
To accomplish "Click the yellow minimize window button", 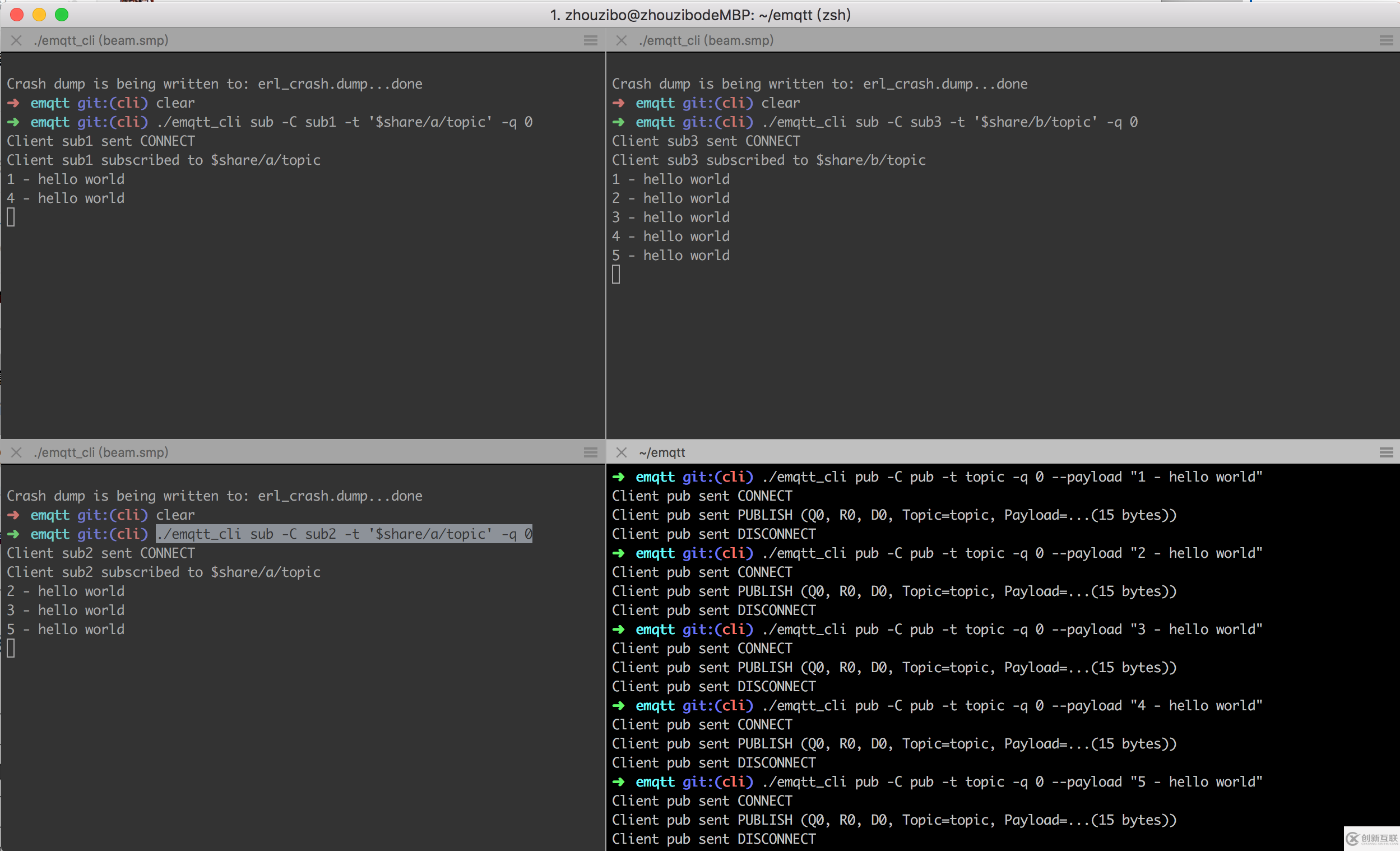I will (x=39, y=15).
